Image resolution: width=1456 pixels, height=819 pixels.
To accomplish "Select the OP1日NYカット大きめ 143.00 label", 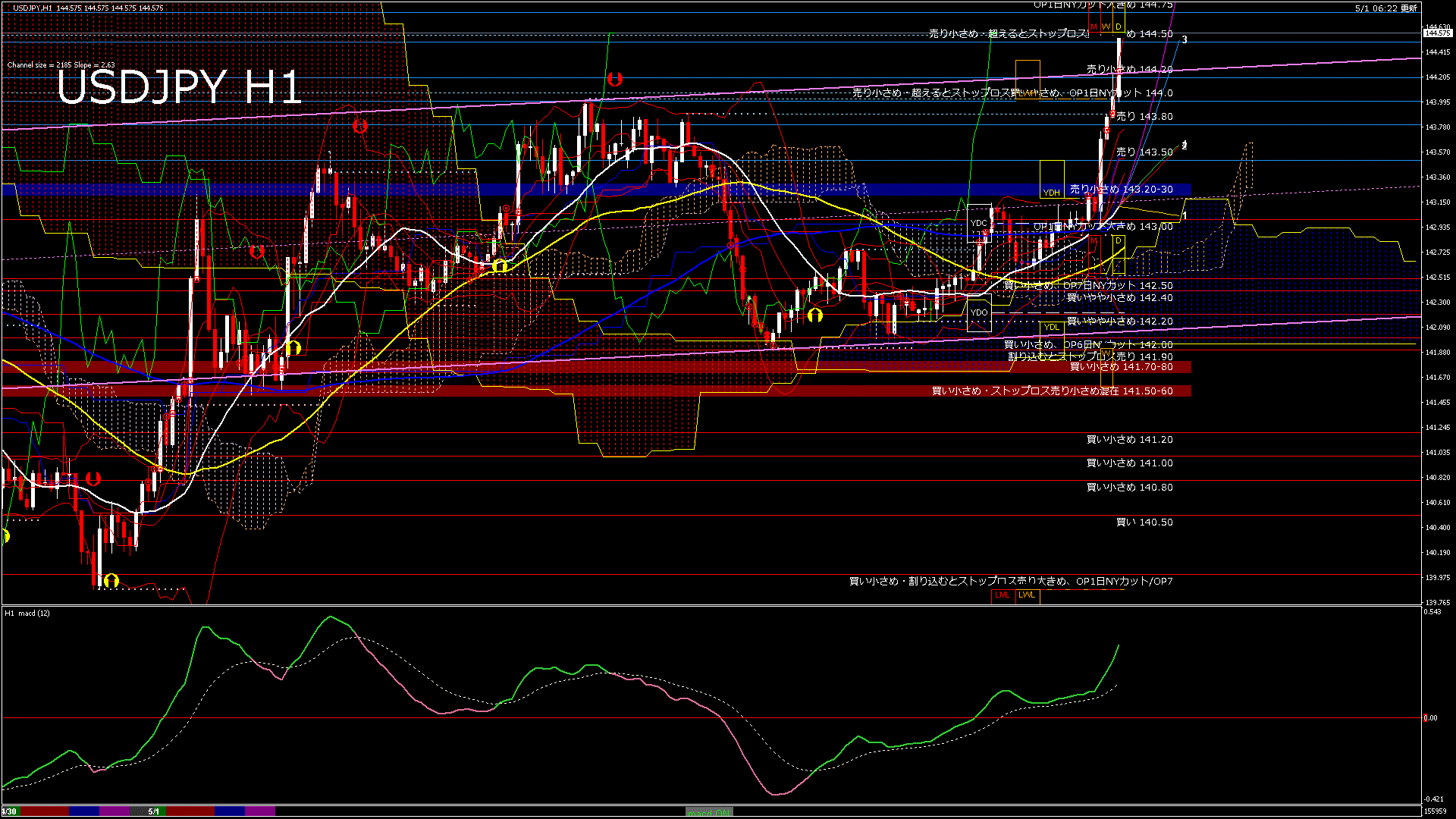I will [x=1103, y=227].
